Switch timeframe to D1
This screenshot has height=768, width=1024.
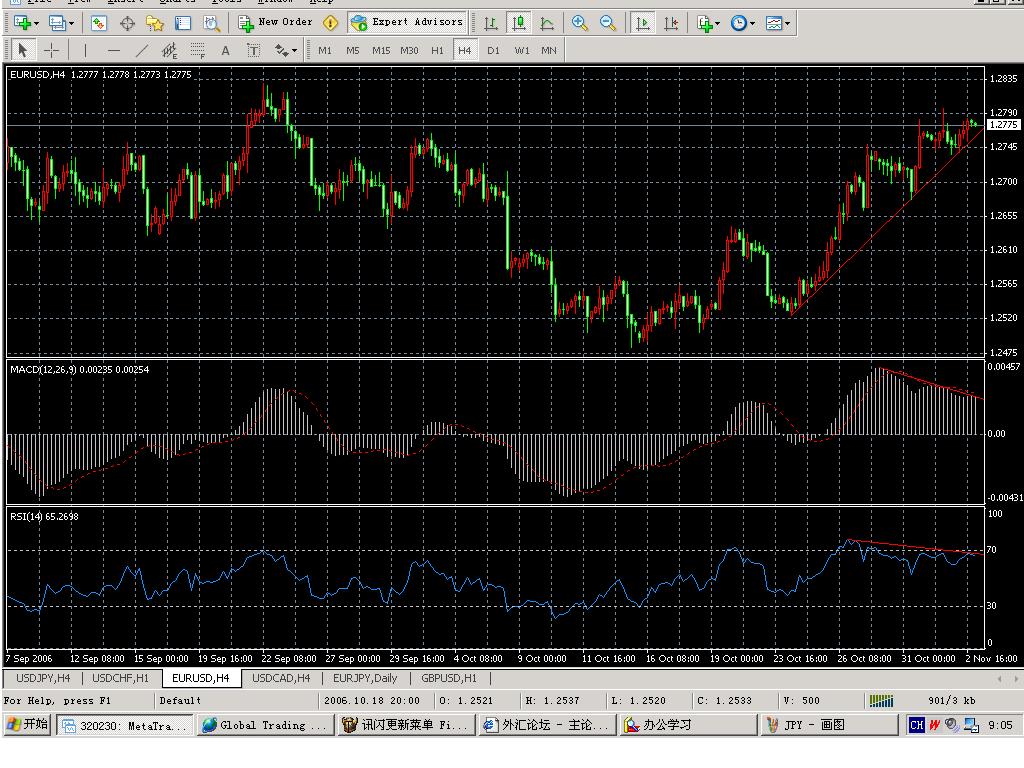[493, 50]
